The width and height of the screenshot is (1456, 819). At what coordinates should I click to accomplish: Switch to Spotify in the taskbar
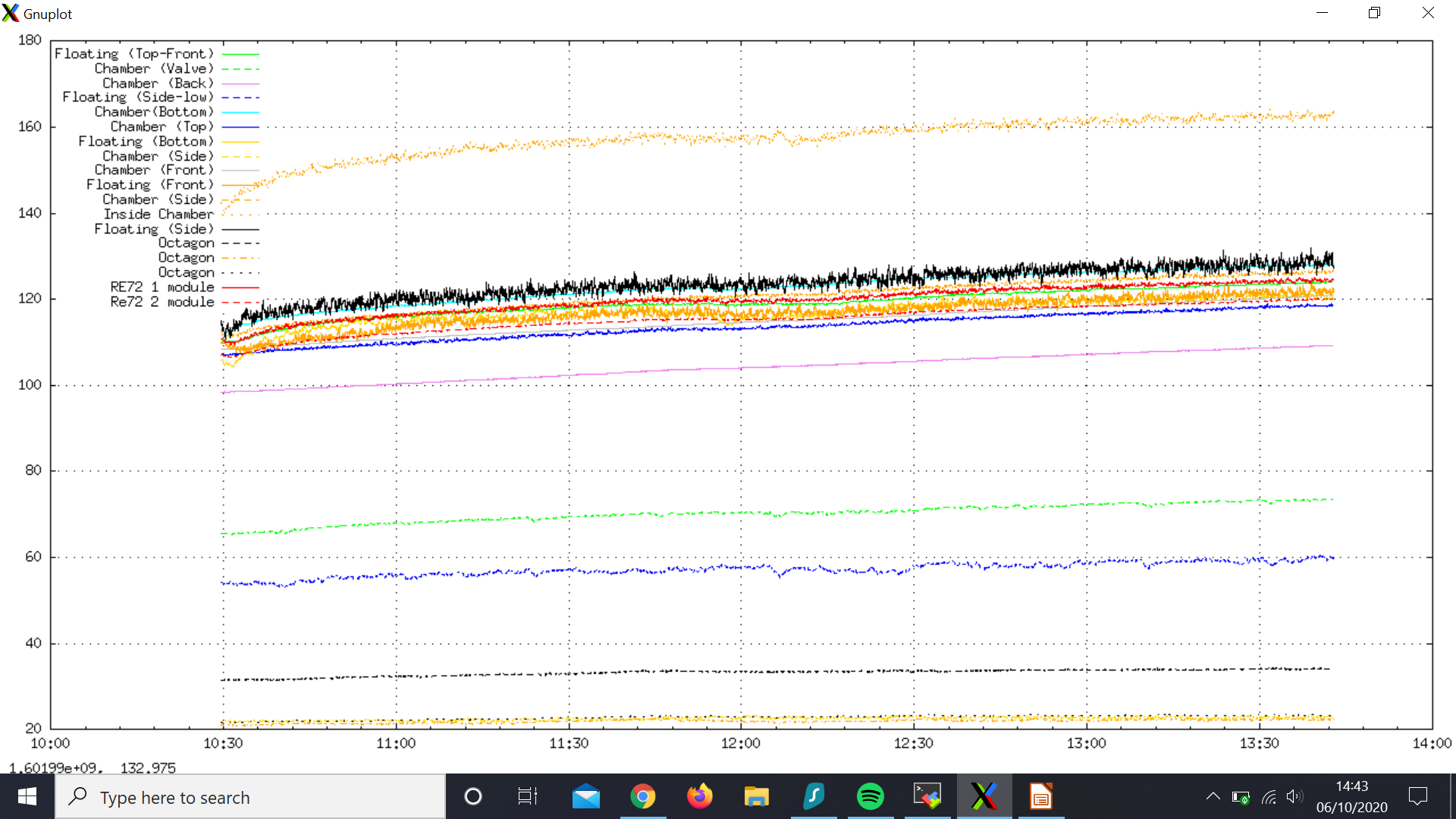coord(870,796)
